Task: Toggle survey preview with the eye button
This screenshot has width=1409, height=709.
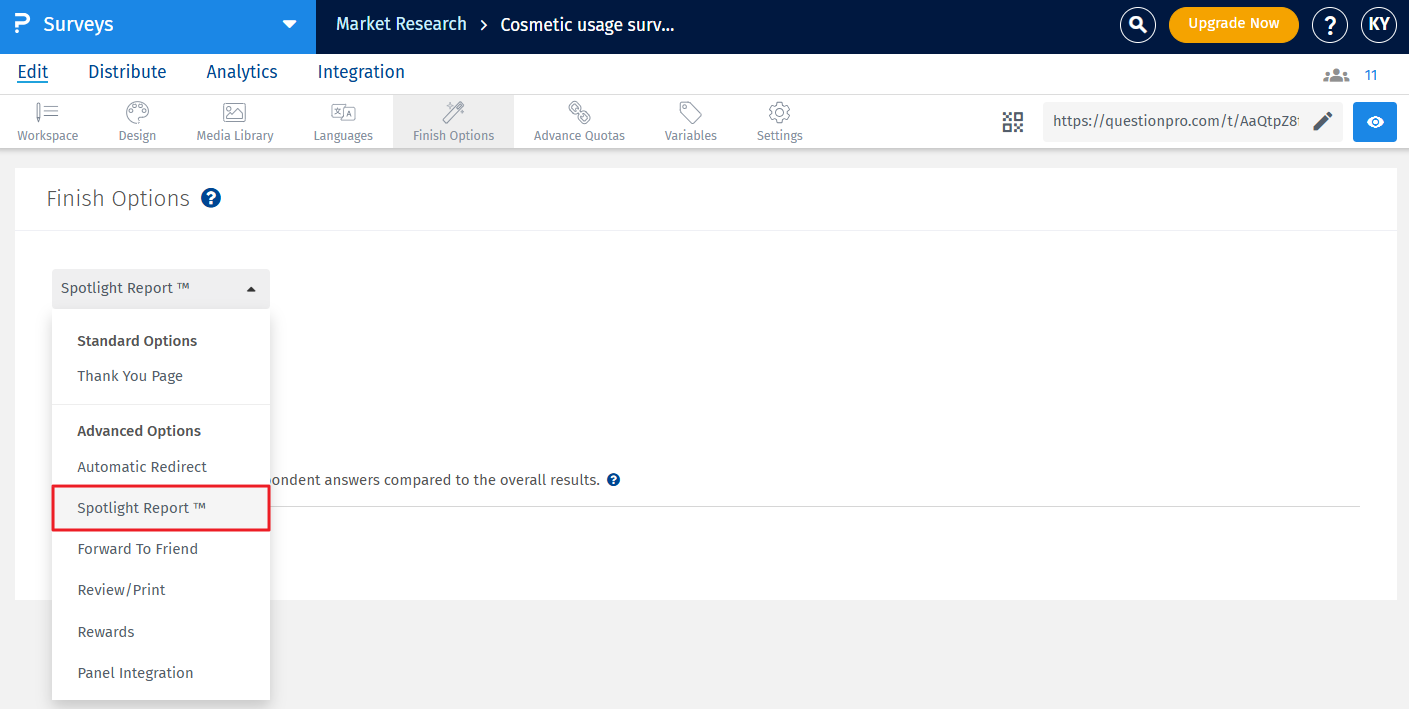Action: (1374, 121)
